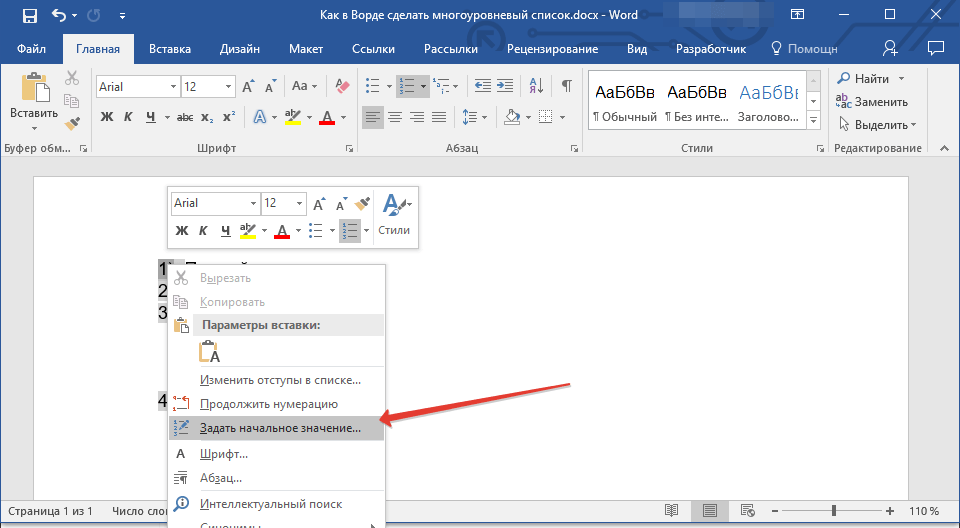Toggle strikethrough (abc) formatting in ribbon
This screenshot has width=960, height=528.
point(185,117)
